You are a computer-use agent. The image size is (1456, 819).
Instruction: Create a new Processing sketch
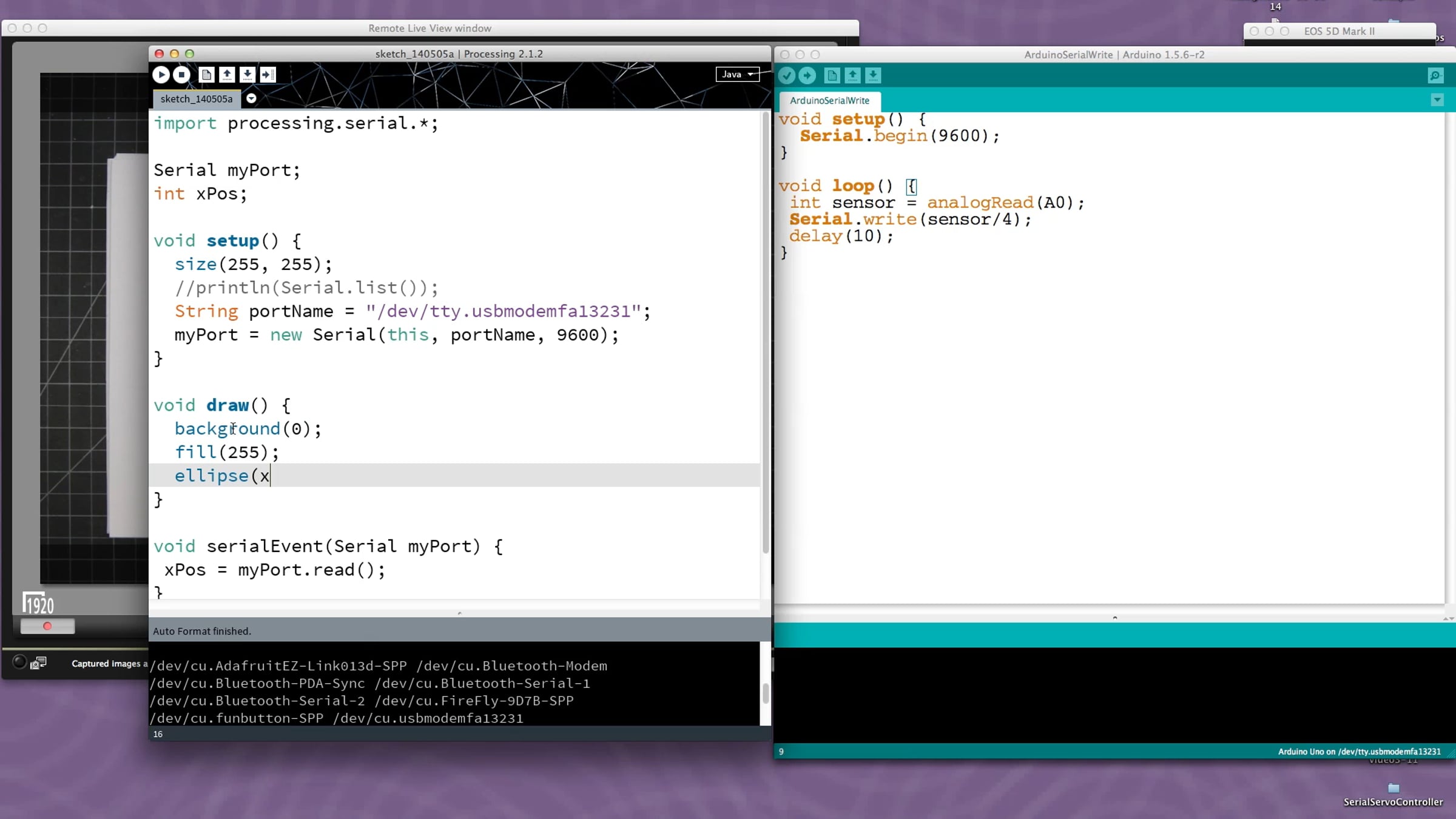206,75
